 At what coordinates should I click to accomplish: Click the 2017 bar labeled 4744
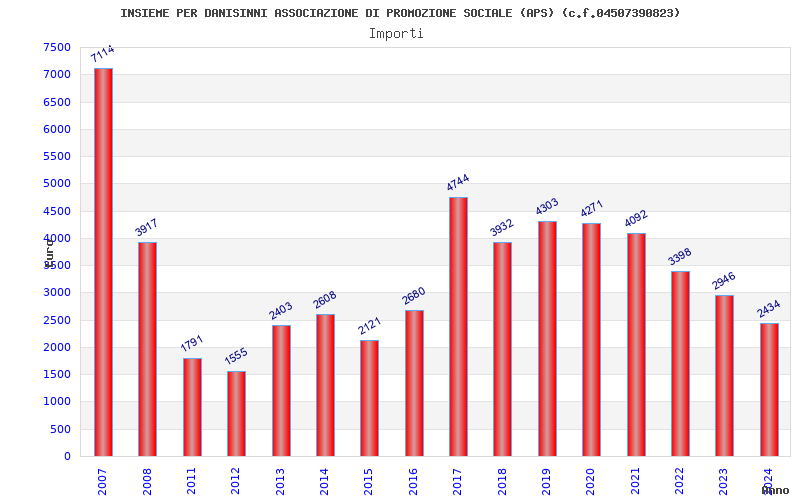[x=458, y=327]
